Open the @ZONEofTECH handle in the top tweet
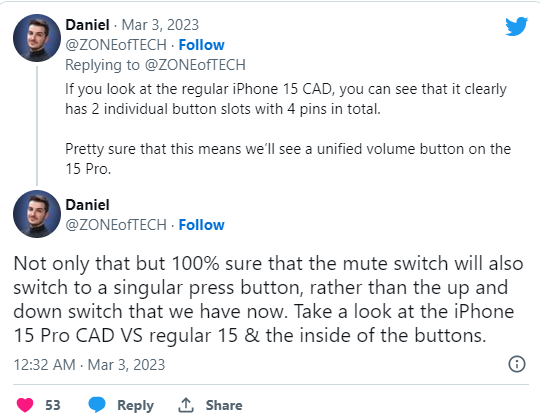The width and height of the screenshot is (540, 419). point(116,45)
